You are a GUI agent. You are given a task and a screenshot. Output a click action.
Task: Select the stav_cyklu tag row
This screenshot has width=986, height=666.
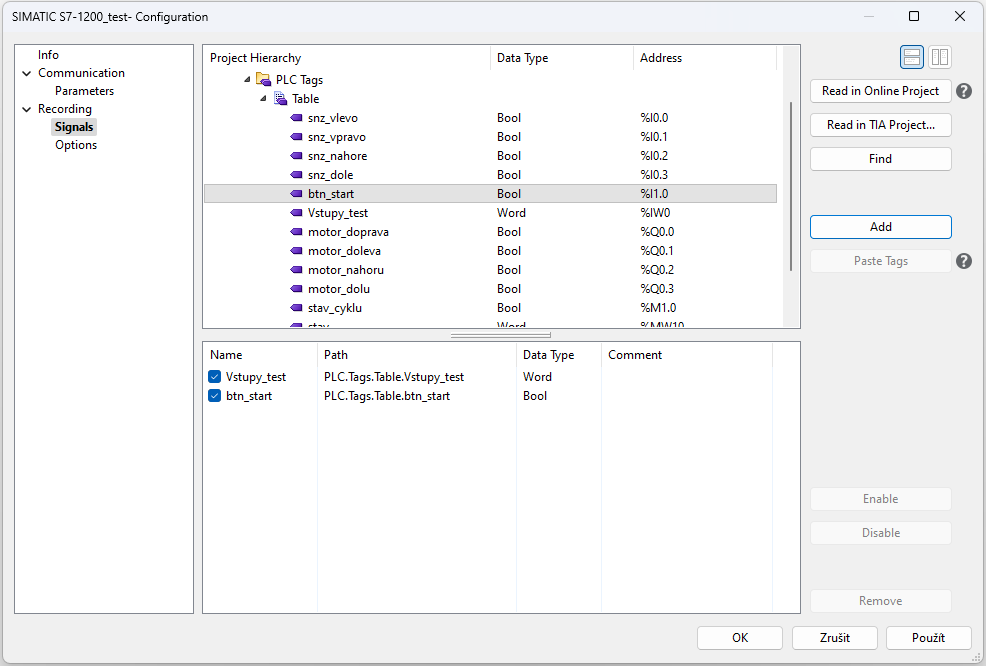[490, 308]
